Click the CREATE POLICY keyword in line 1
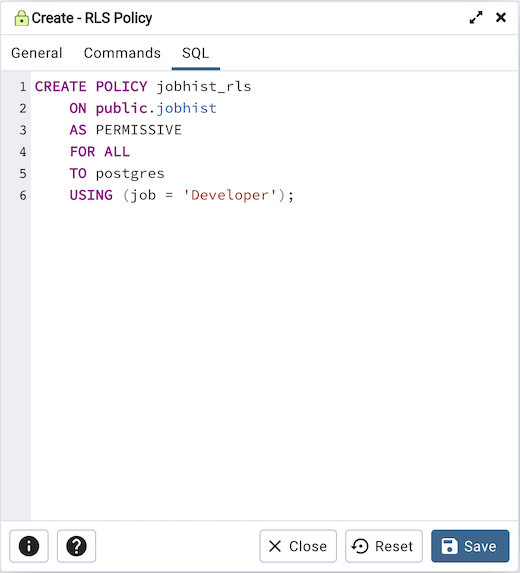 tap(91, 87)
